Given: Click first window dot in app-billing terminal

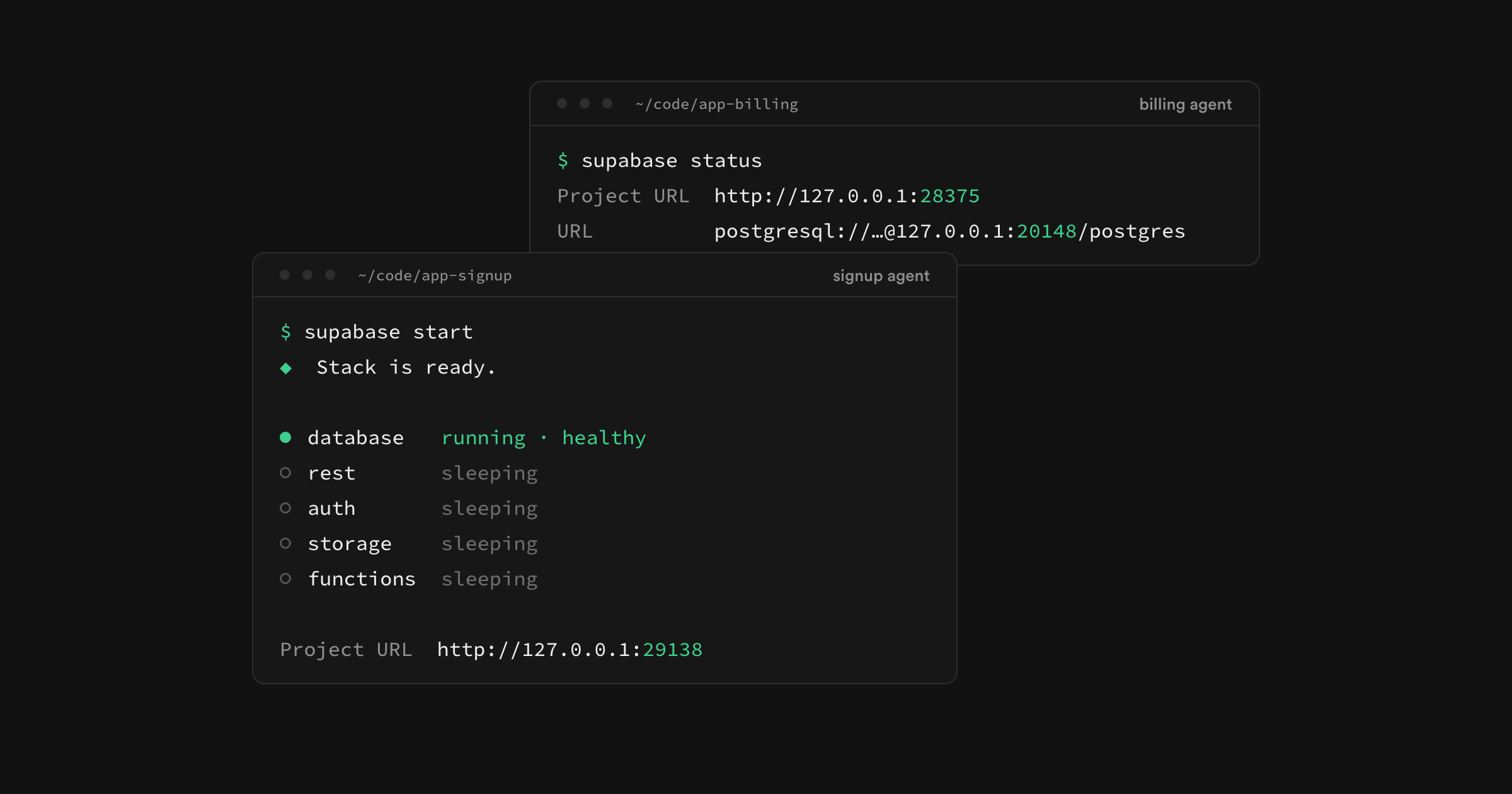Looking at the screenshot, I should point(562,103).
